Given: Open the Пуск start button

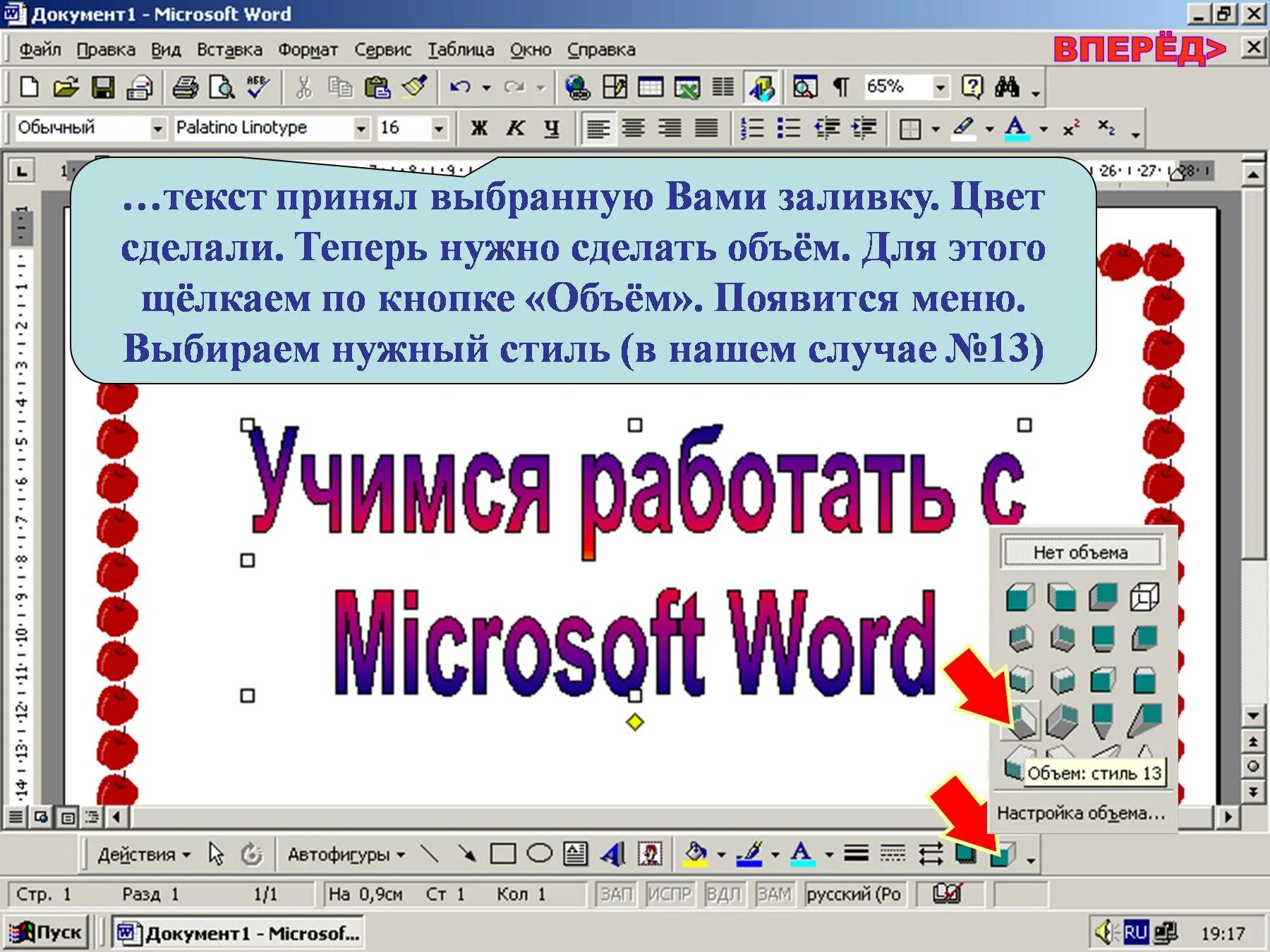Looking at the screenshot, I should click(x=47, y=932).
